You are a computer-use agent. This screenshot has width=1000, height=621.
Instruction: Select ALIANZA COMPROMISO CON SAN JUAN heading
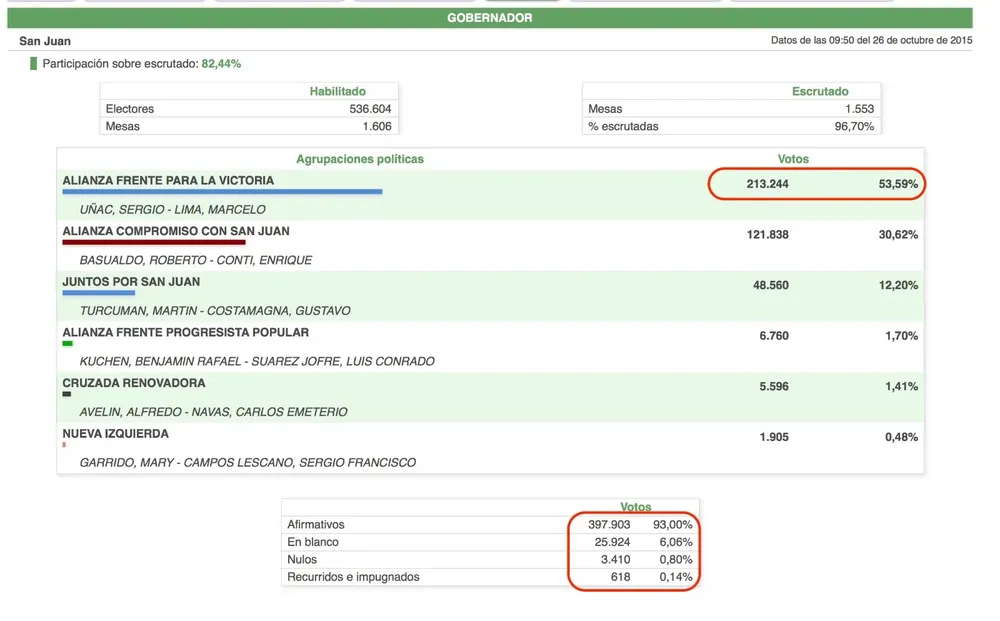click(175, 231)
